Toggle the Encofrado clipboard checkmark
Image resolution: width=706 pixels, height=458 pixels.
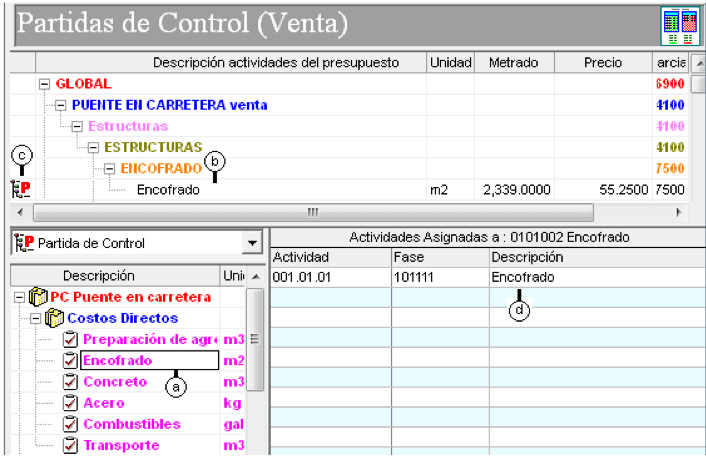coord(70,360)
